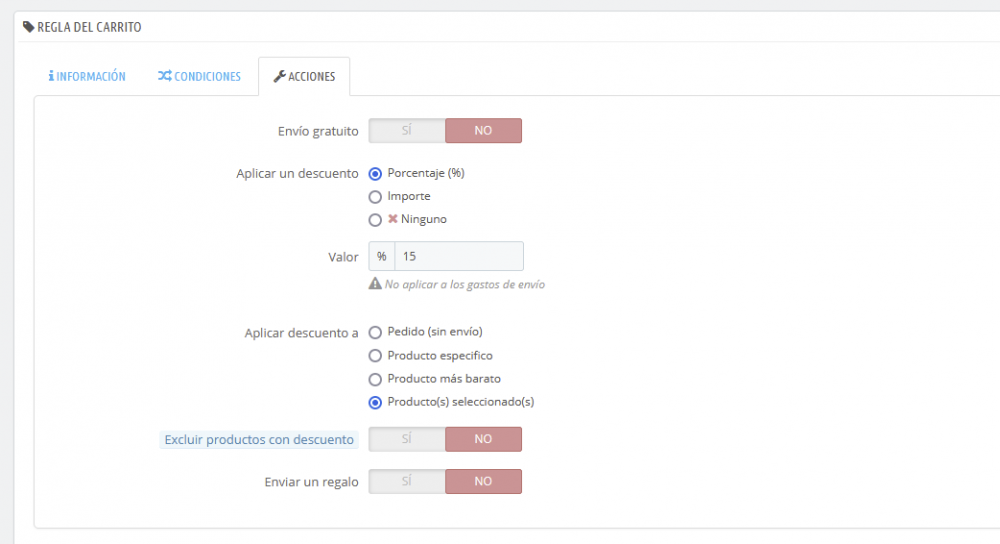Turn on Excluir productos con descuento
The height and width of the screenshot is (544, 1000).
(x=407, y=439)
